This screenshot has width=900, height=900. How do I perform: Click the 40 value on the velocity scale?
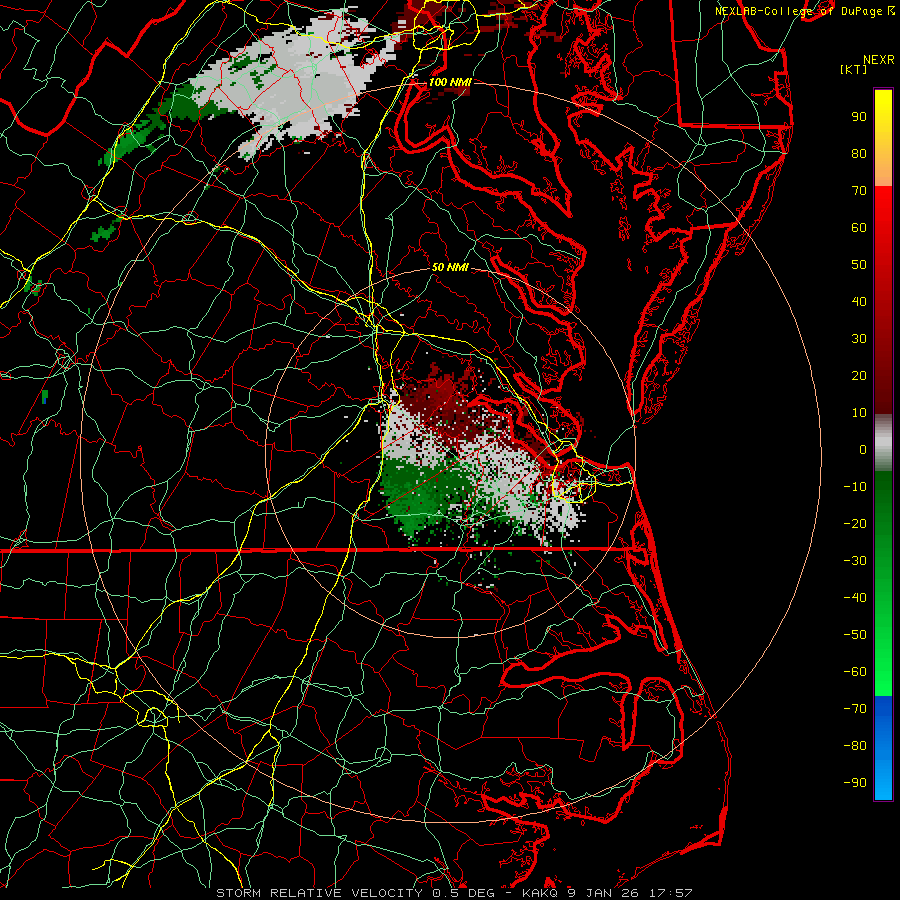click(859, 302)
